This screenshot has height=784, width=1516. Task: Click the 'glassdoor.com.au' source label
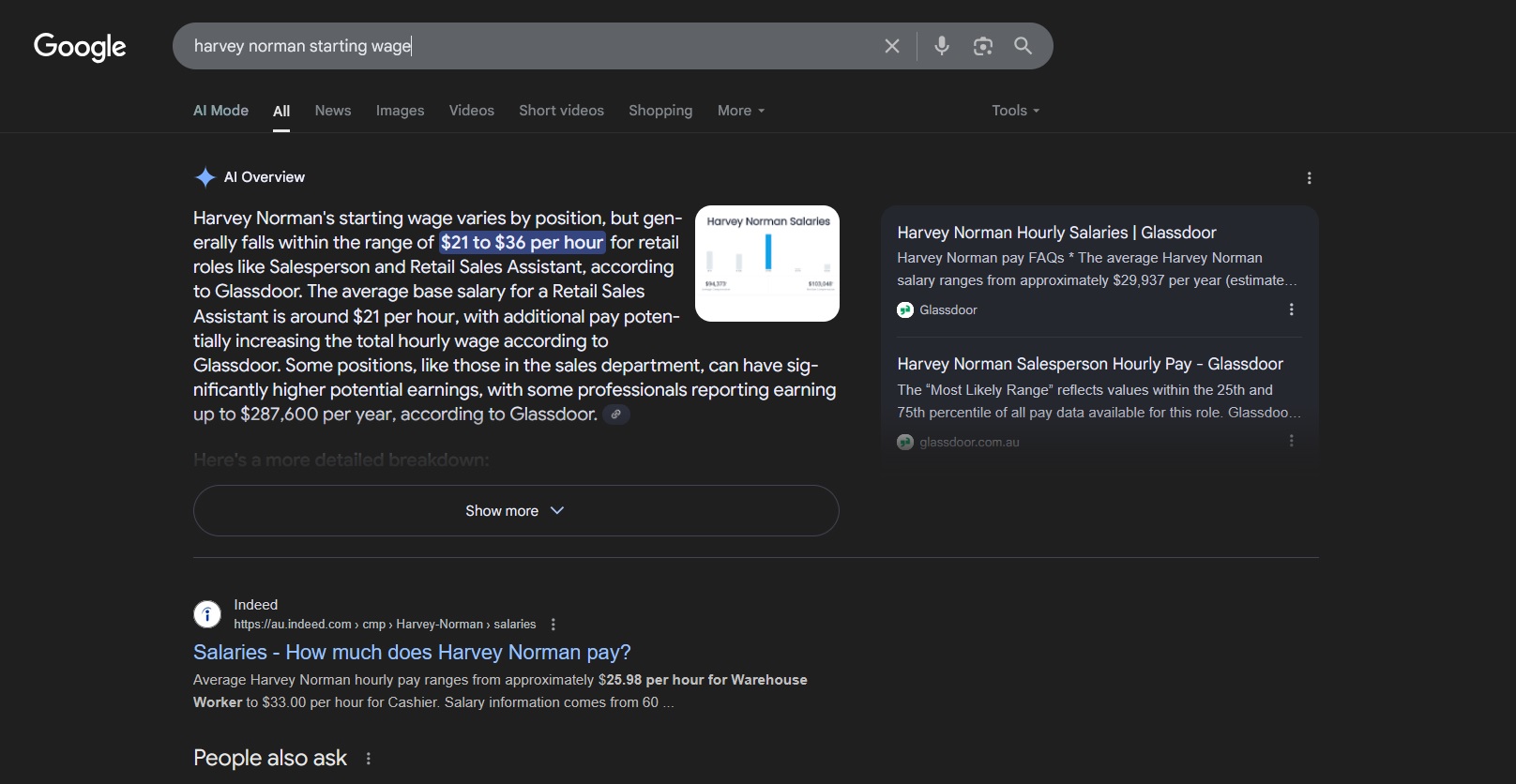969,442
